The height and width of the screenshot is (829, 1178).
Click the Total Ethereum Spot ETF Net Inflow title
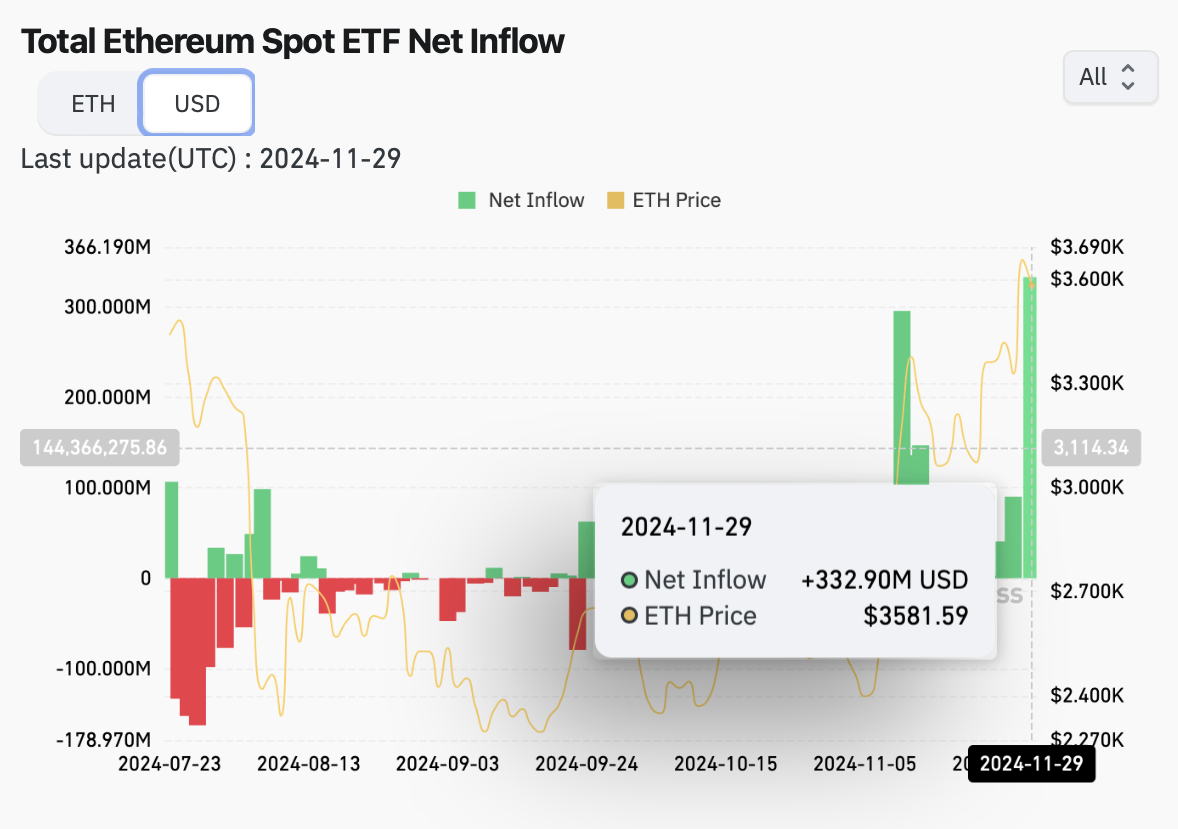pos(292,41)
